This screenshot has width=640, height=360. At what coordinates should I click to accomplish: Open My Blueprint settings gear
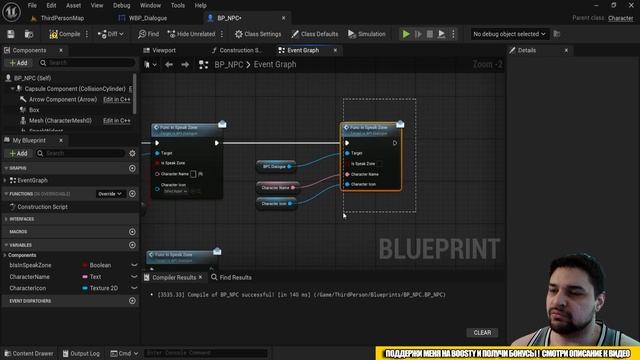(132, 153)
